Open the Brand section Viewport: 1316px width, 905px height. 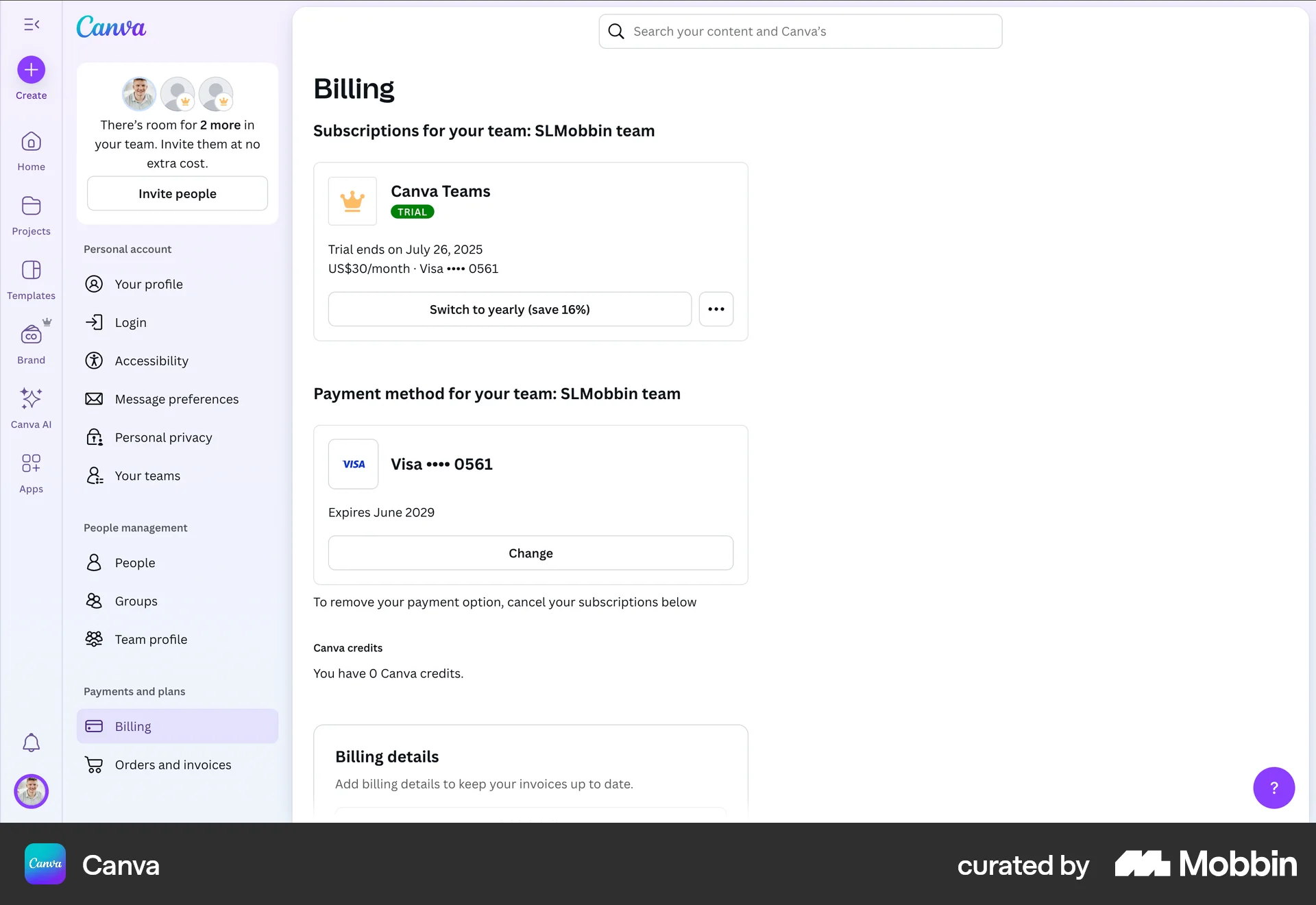click(31, 341)
